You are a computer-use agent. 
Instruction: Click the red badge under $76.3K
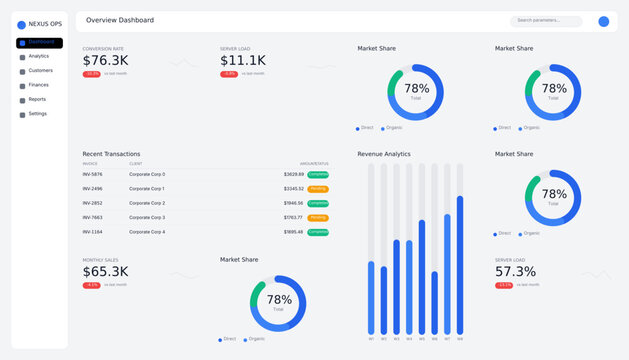tap(91, 74)
